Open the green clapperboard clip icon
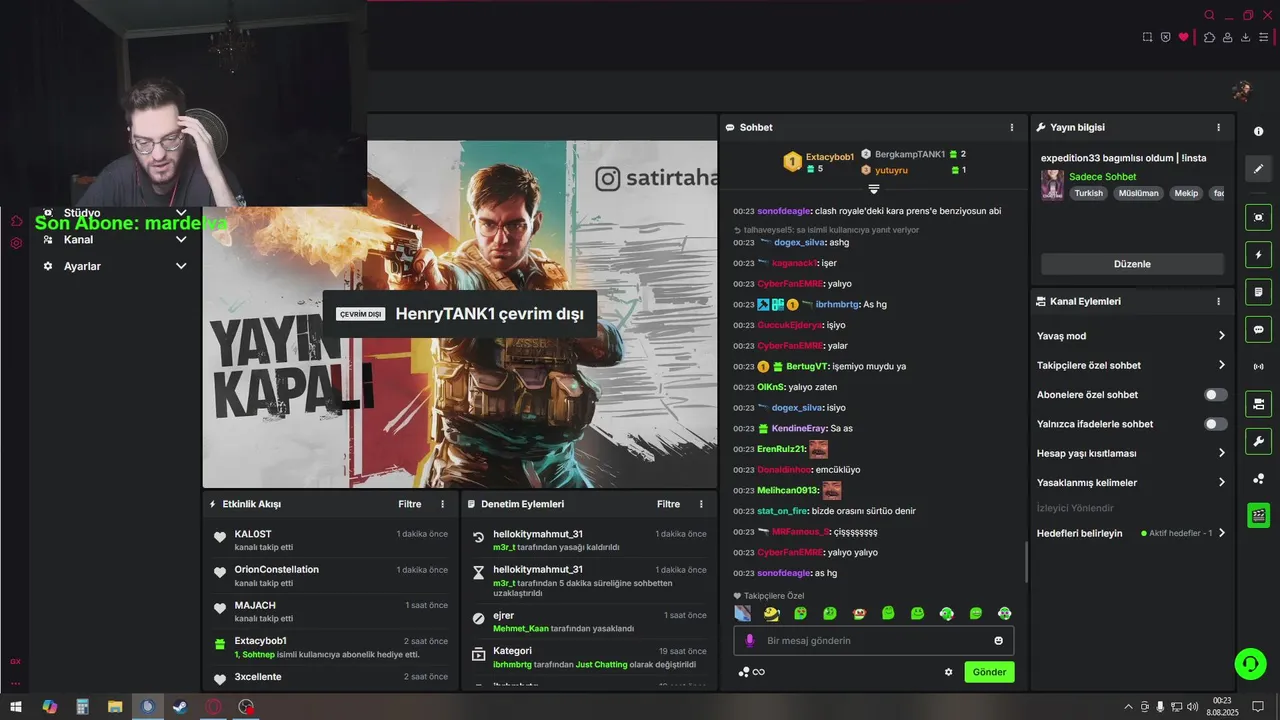Image resolution: width=1280 pixels, height=720 pixels. 1258,515
